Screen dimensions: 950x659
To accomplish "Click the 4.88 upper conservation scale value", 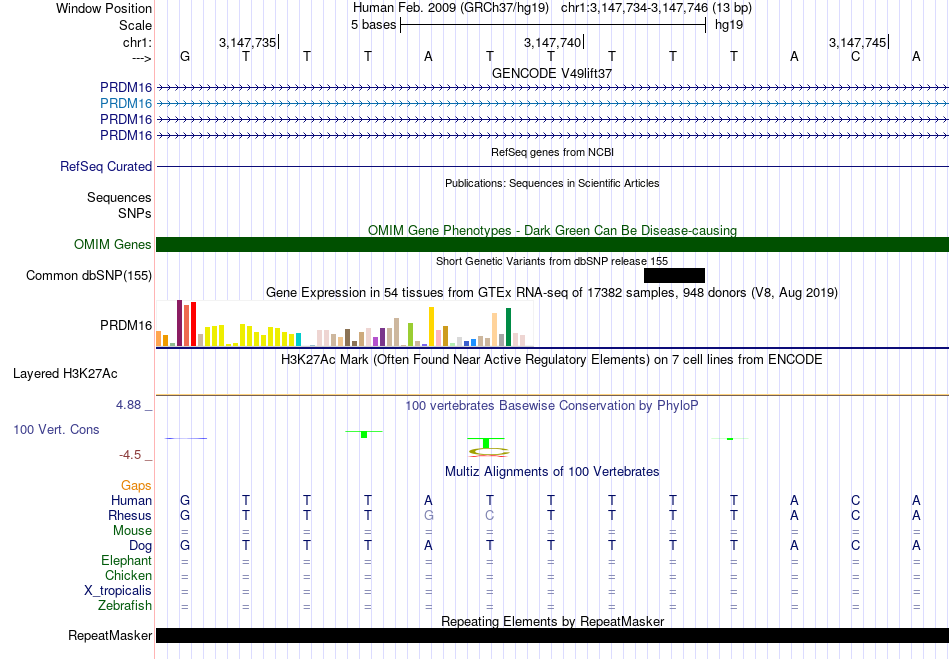I will 128,405.
